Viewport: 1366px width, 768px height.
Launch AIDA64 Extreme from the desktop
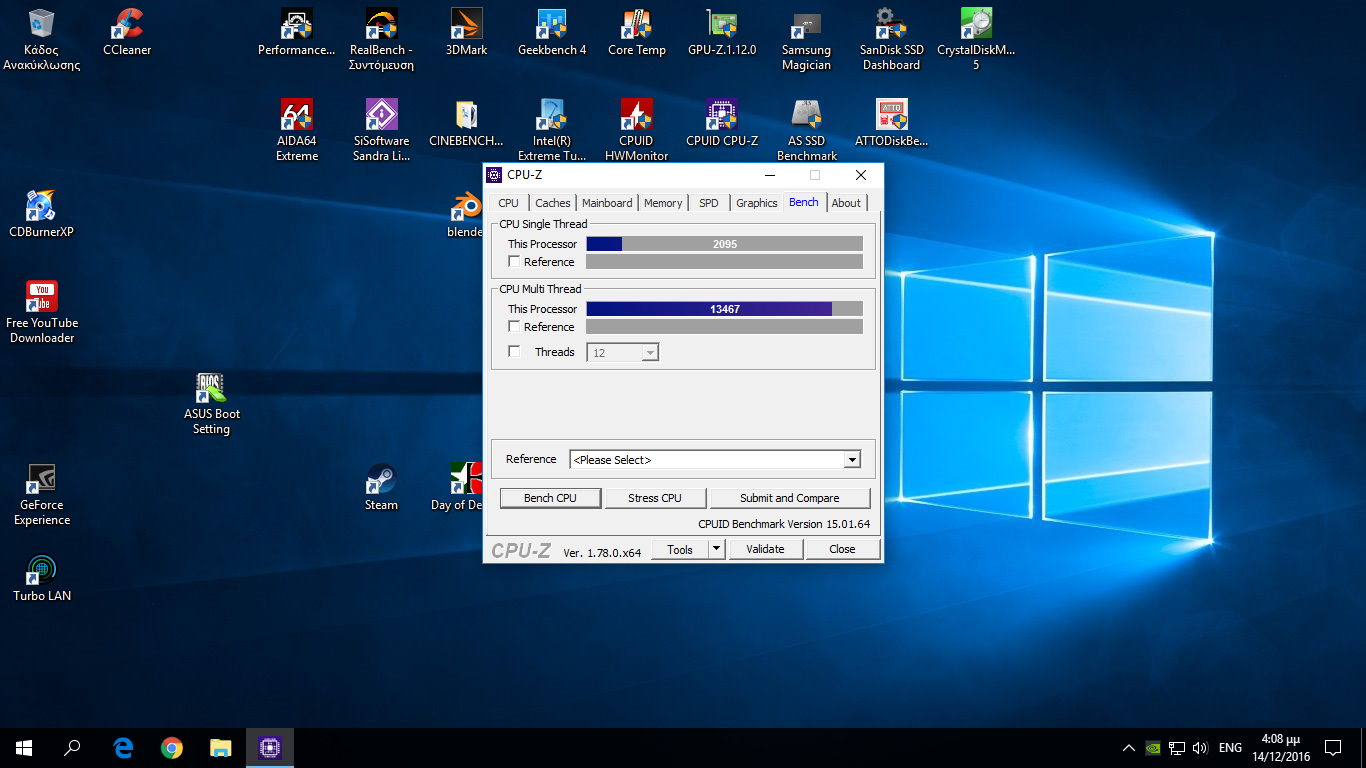[297, 131]
